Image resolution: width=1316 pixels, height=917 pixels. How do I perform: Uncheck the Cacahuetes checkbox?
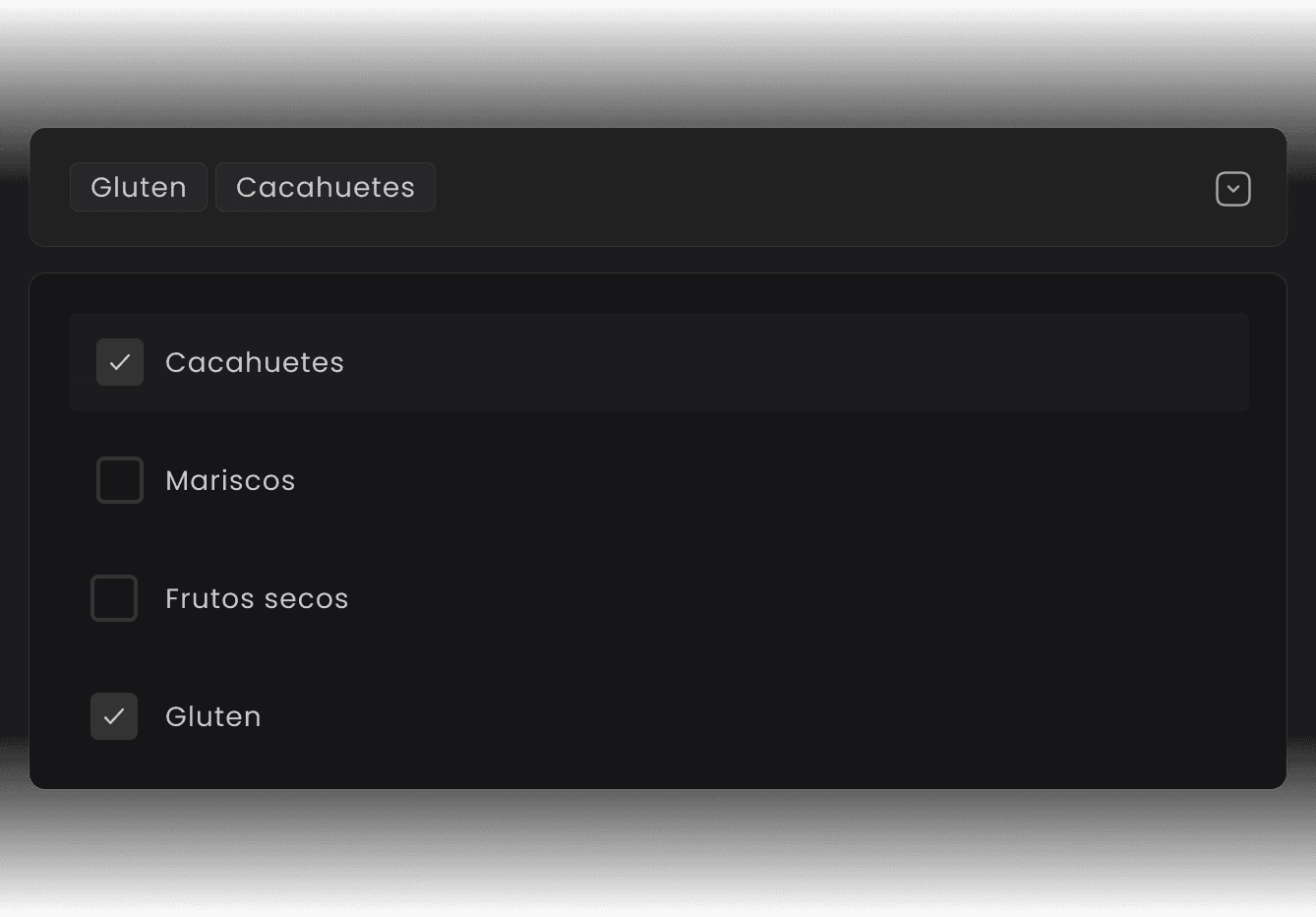[x=120, y=362]
